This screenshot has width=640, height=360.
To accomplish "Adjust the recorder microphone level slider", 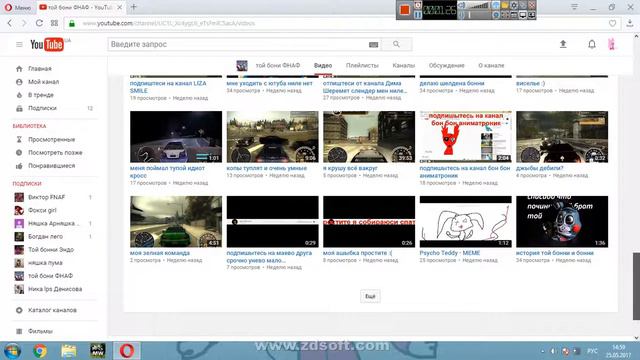I will 478,15.
